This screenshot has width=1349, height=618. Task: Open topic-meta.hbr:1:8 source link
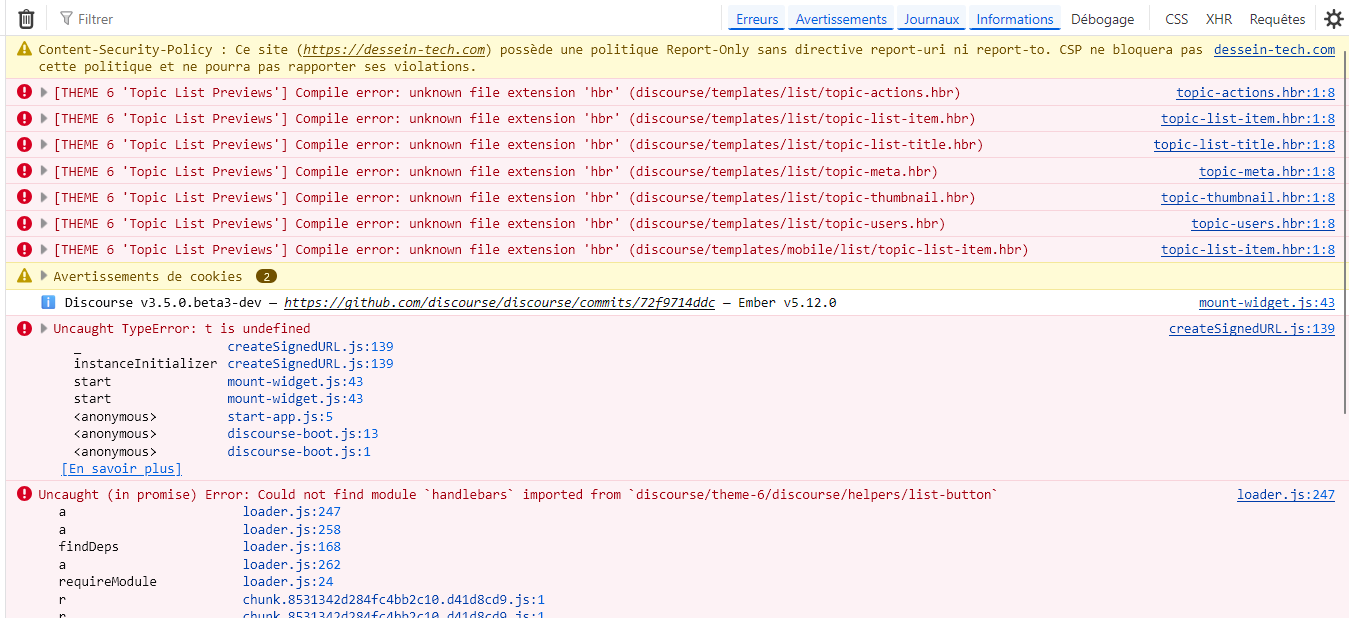click(x=1267, y=171)
